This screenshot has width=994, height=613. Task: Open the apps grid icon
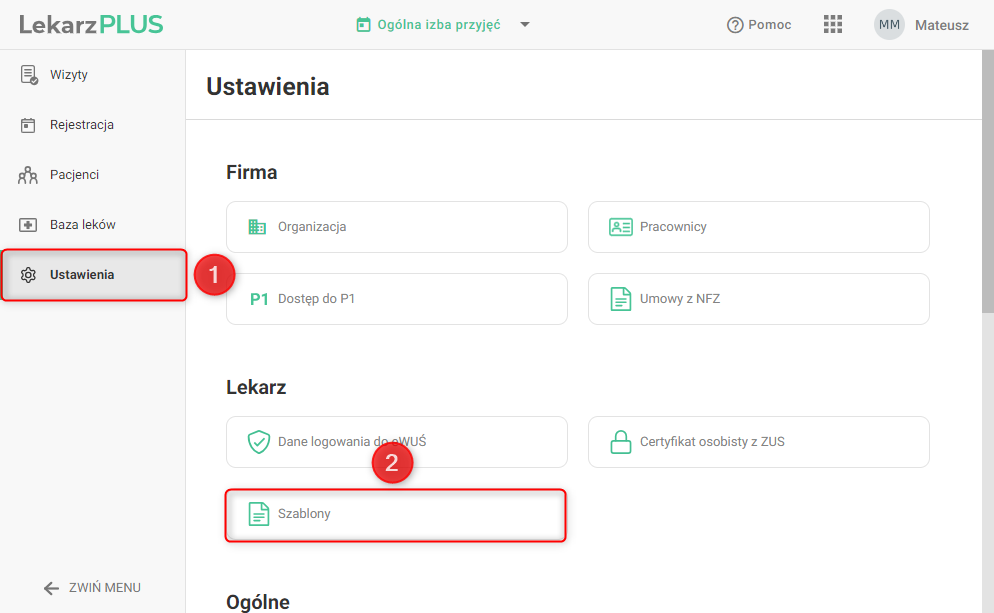pyautogui.click(x=833, y=25)
